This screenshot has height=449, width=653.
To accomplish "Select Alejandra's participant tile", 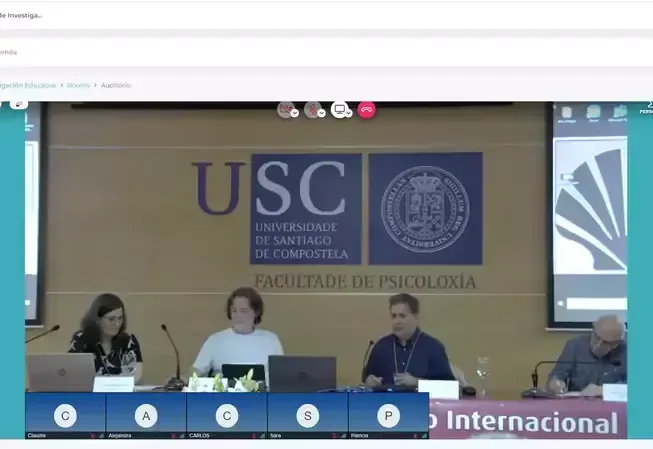I will tap(146, 416).
